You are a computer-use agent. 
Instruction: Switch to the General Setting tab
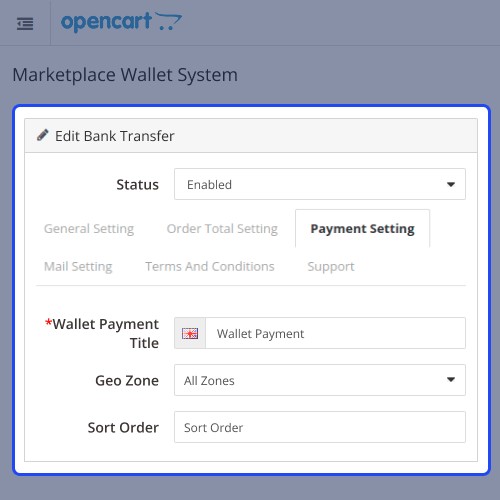[89, 229]
